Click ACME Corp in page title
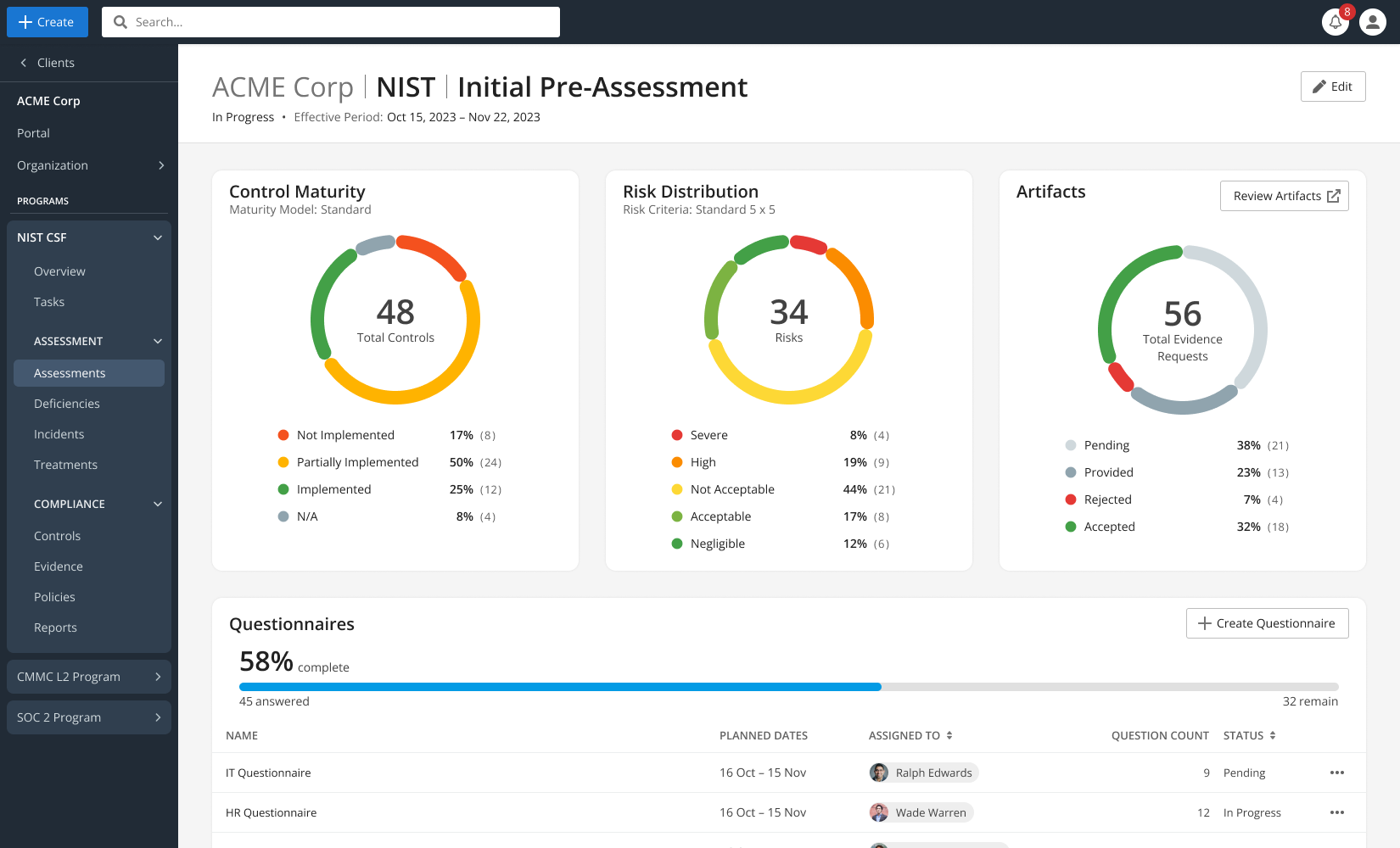The height and width of the screenshot is (848, 1400). tap(283, 86)
